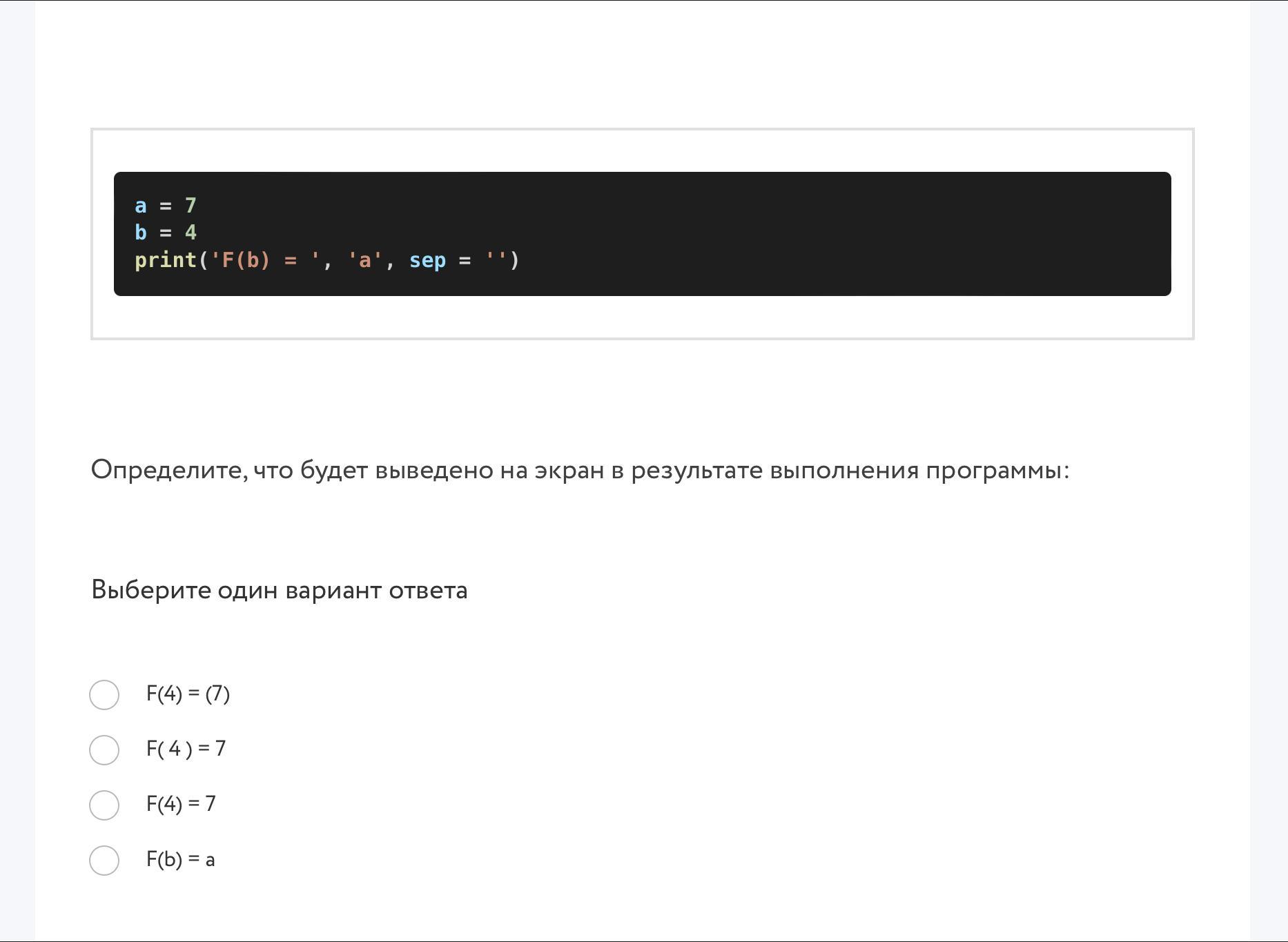Click the radio circle next to F(b) = a
This screenshot has height=942, width=1288.
click(104, 860)
